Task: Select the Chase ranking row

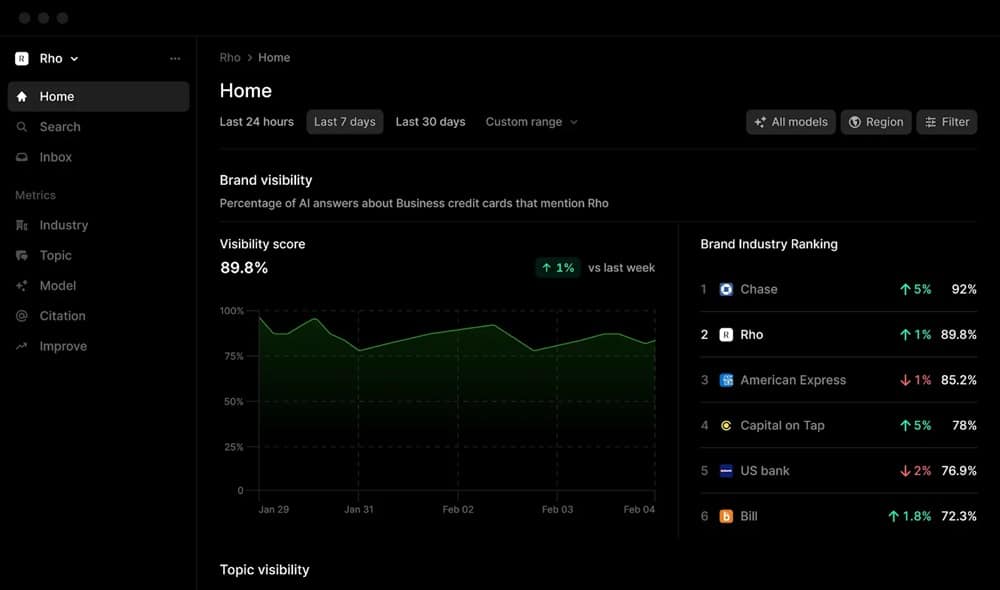Action: pyautogui.click(x=838, y=290)
